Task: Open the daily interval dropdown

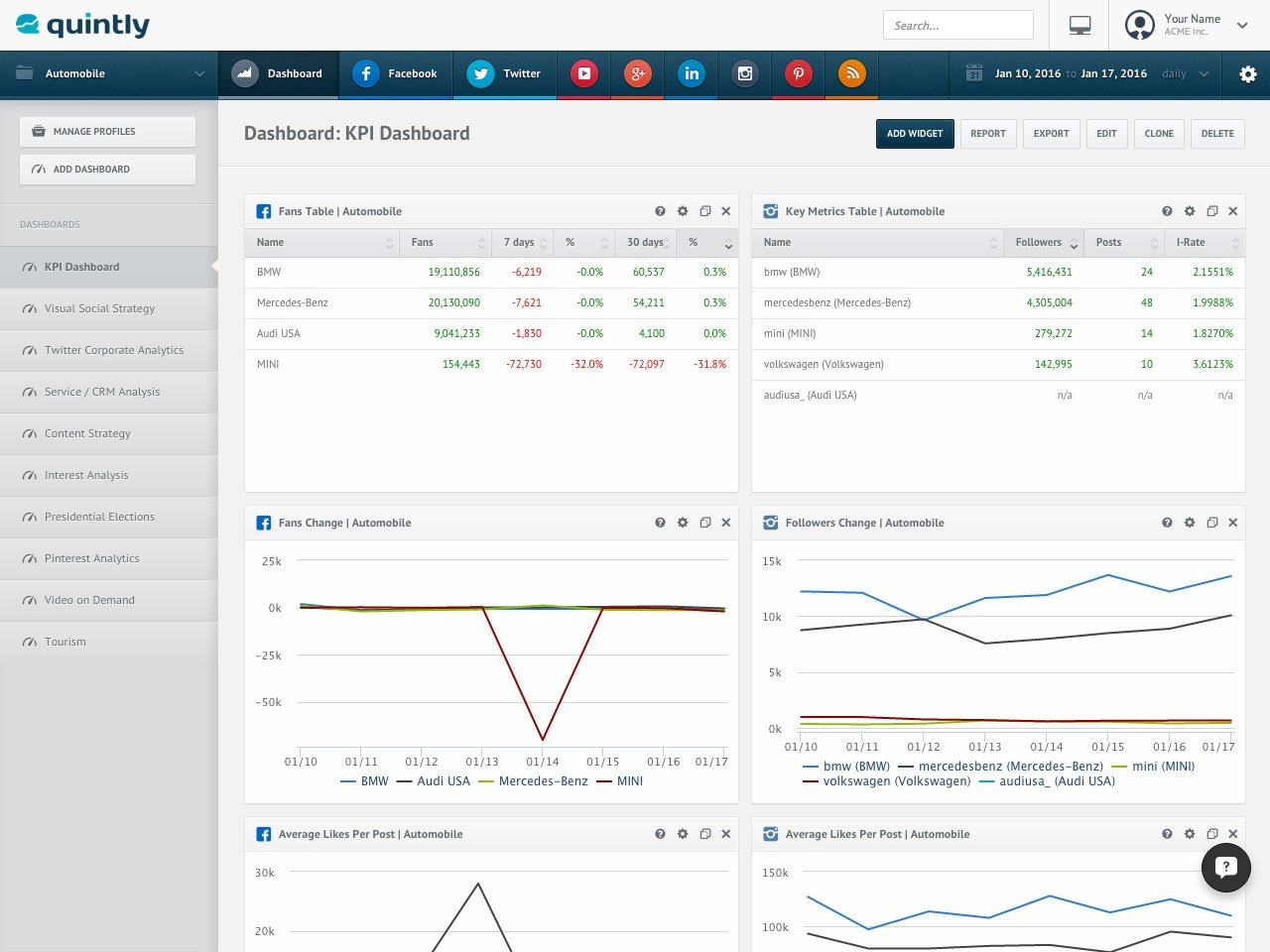Action: coord(1186,73)
